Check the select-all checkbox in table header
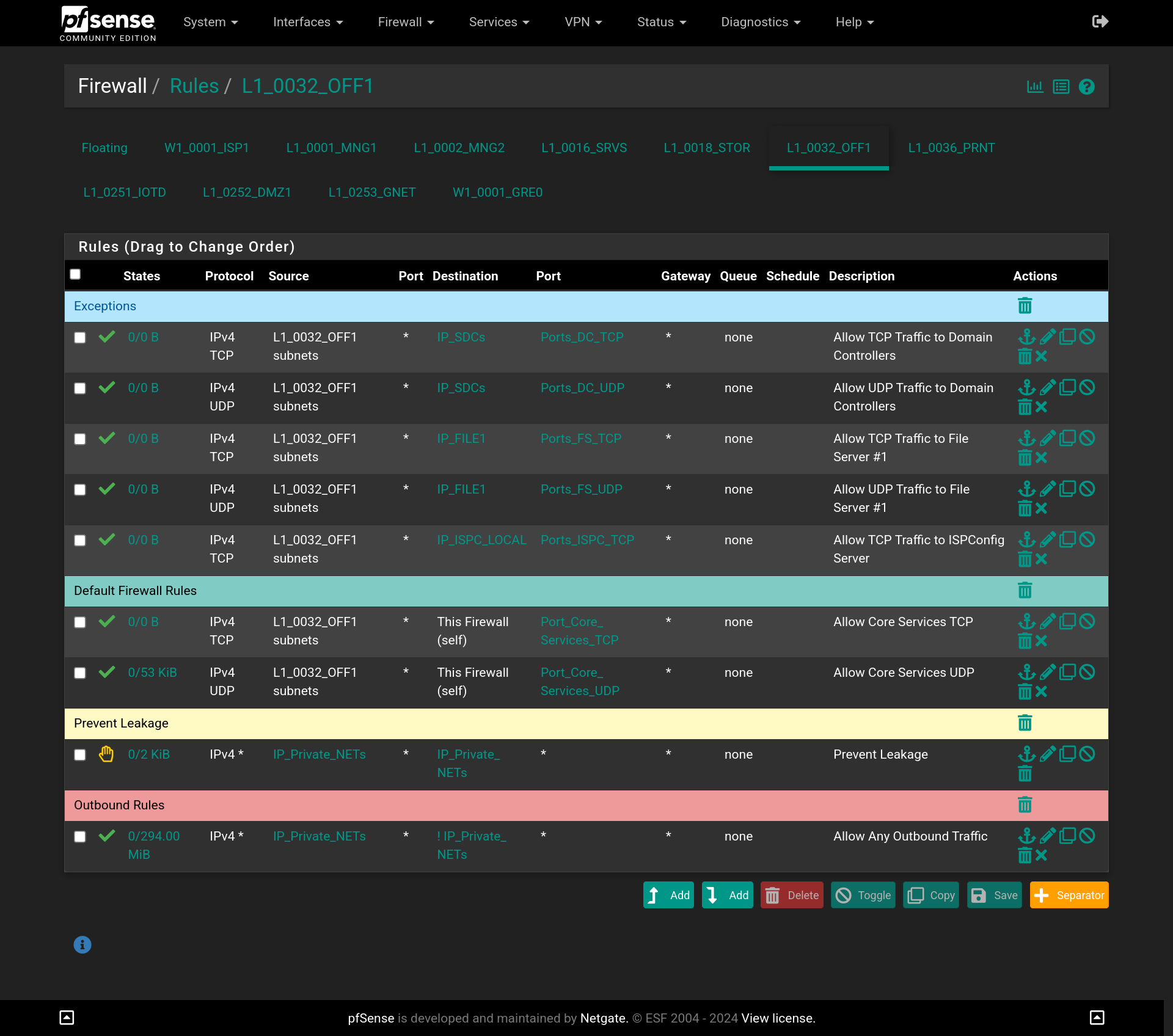This screenshot has width=1173, height=1036. pyautogui.click(x=75, y=274)
